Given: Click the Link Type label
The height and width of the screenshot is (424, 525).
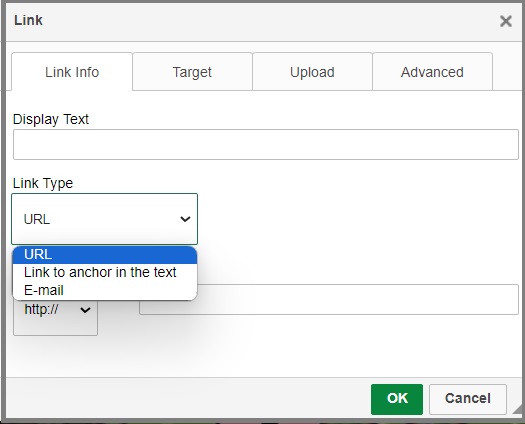Looking at the screenshot, I should click(x=43, y=183).
